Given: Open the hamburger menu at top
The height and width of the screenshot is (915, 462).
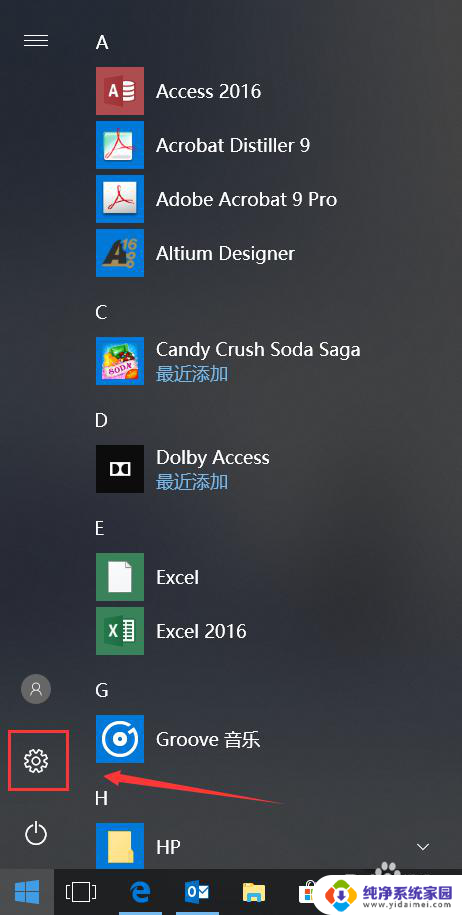Looking at the screenshot, I should [36, 40].
